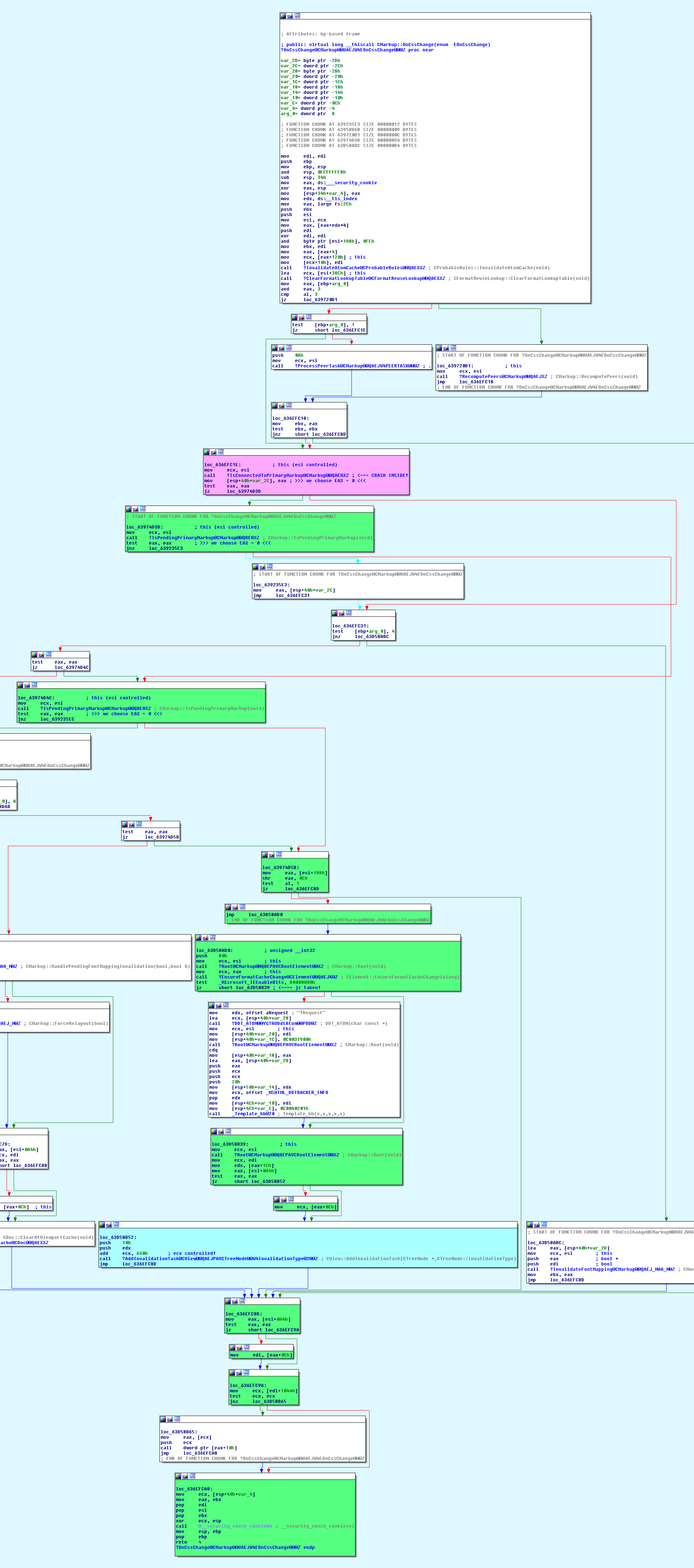Viewport: 694px width, 1568px height.
Task: Click the 'jmp loc_636EFC31' instruction
Action: point(281,595)
